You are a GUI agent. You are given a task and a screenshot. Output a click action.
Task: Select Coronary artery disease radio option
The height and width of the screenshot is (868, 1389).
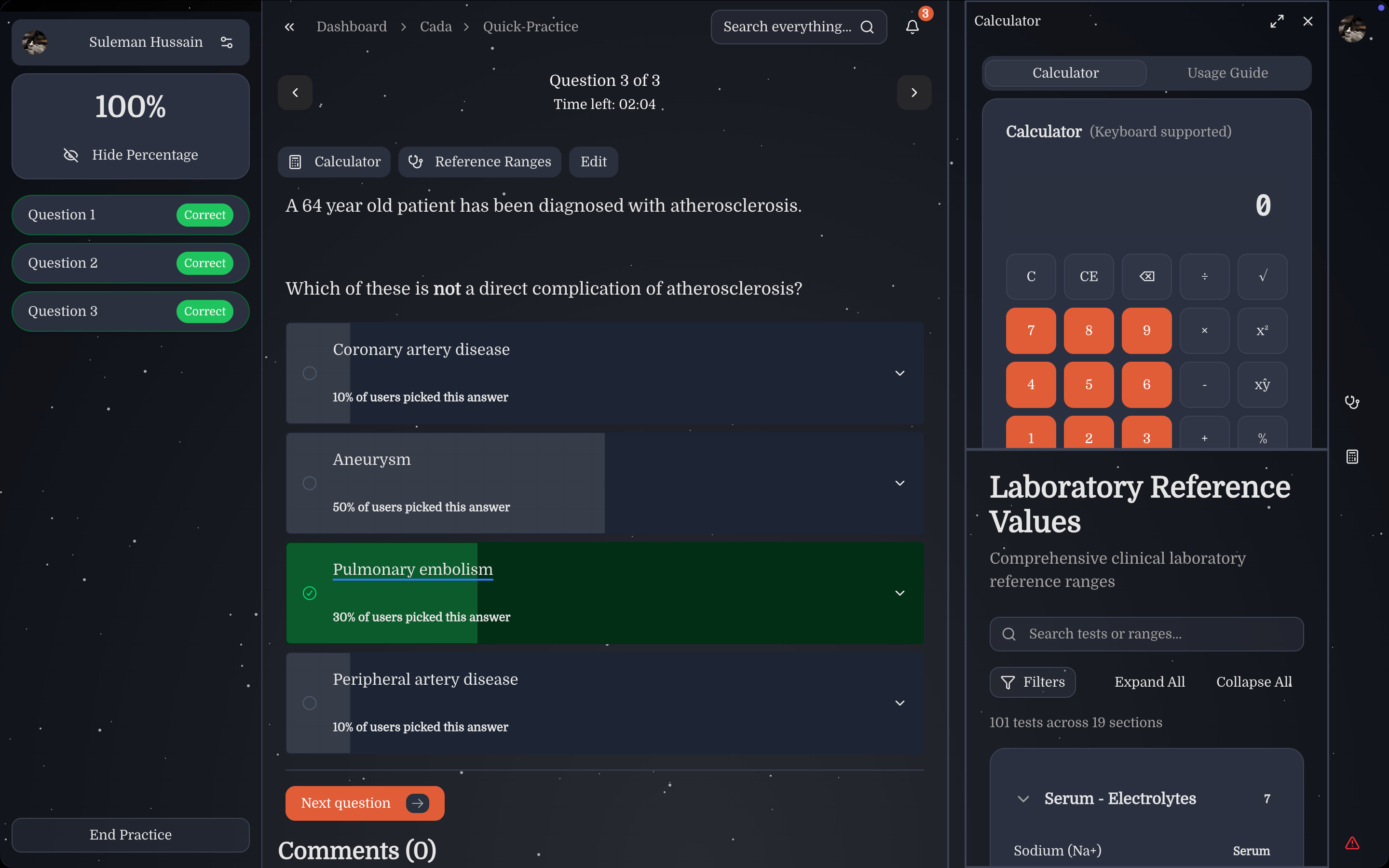point(309,373)
